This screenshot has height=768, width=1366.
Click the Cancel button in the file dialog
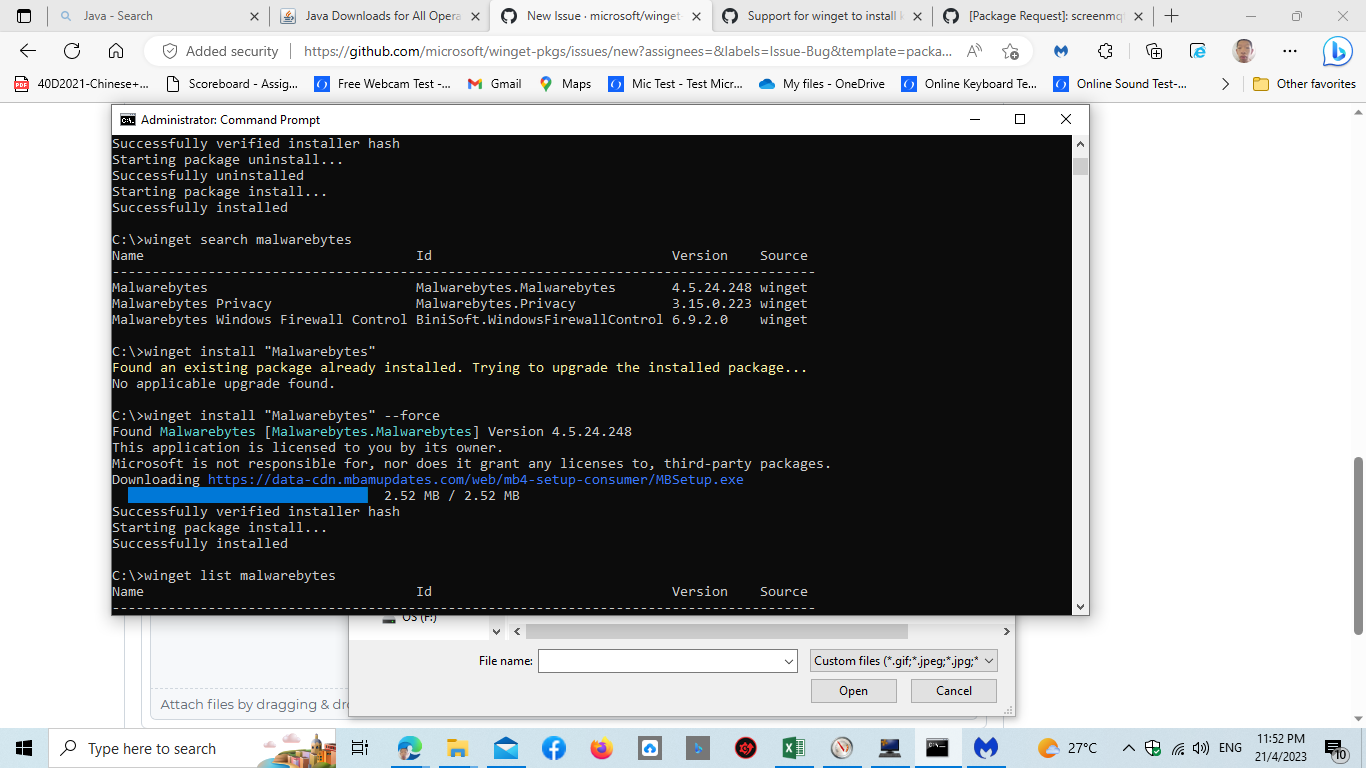pos(952,690)
